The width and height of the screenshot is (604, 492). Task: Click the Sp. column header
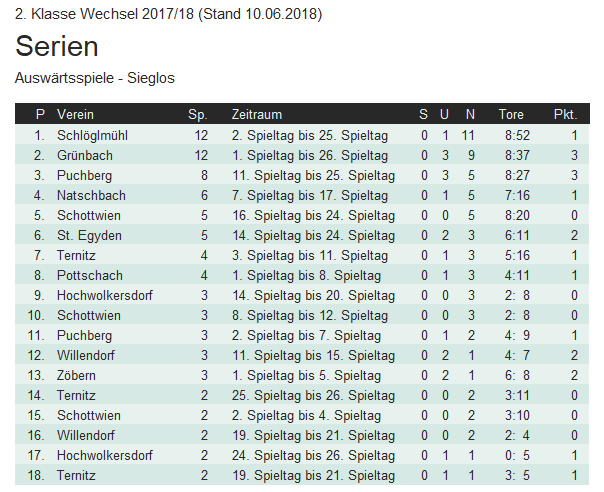[x=198, y=115]
